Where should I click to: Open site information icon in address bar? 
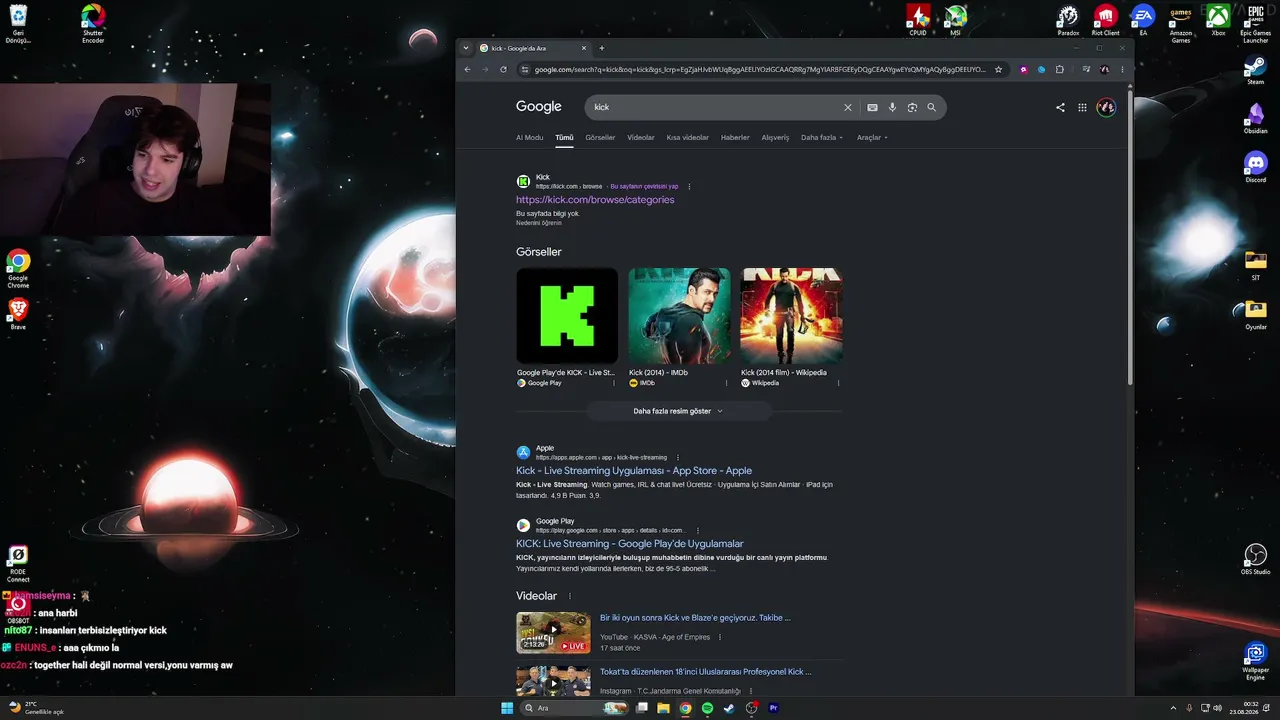[x=525, y=70]
